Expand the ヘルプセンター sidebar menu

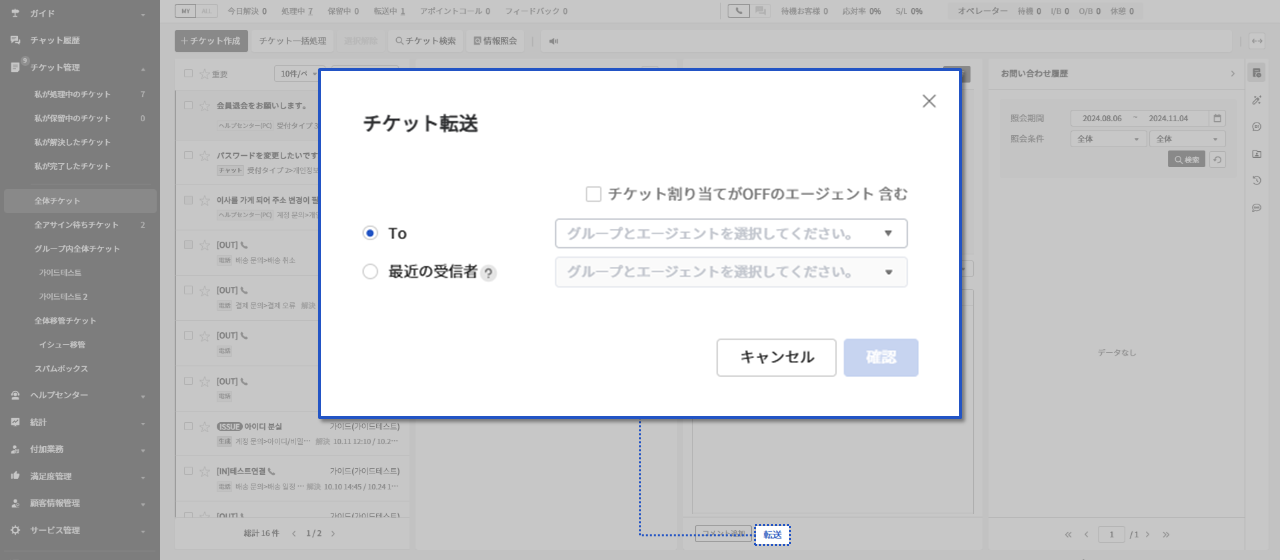[x=80, y=395]
